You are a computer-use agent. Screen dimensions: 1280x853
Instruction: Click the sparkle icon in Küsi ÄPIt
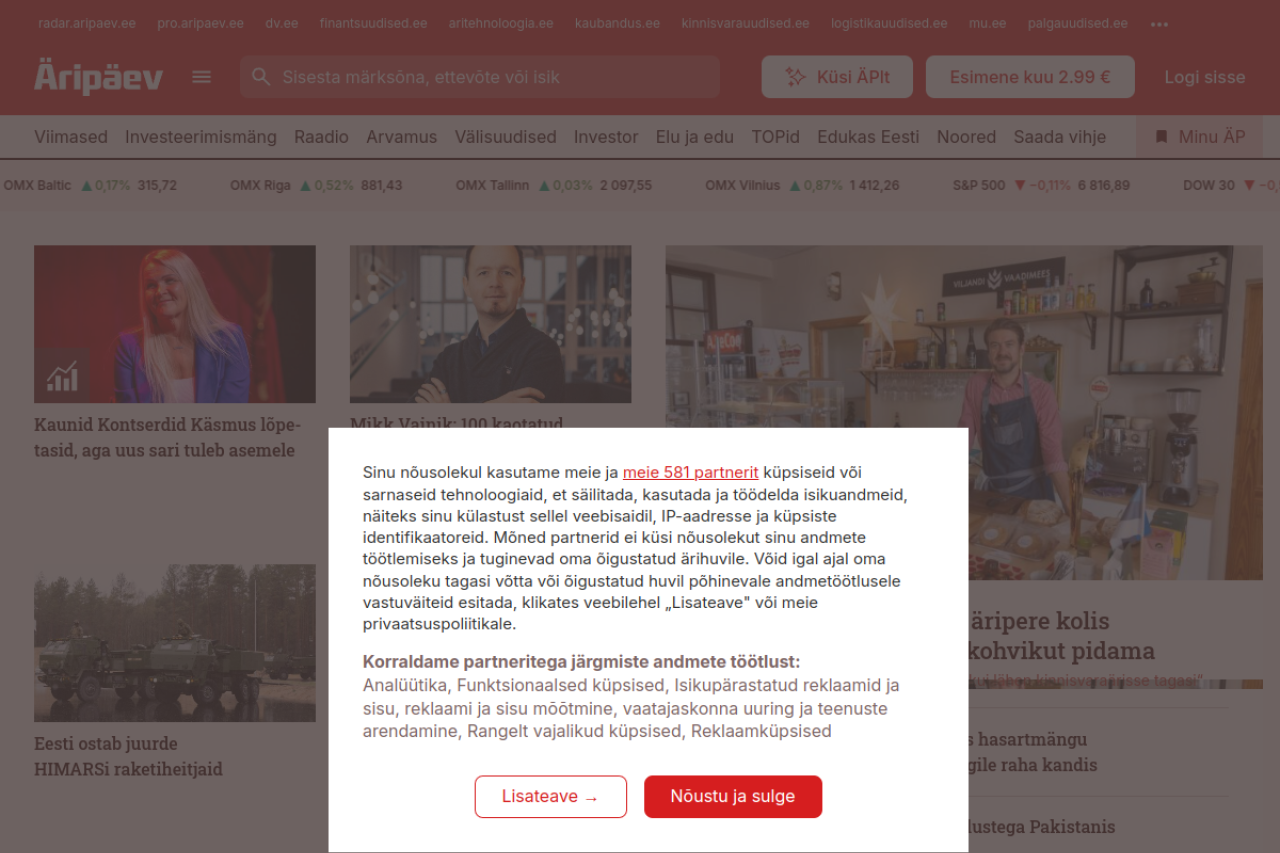pyautogui.click(x=795, y=77)
